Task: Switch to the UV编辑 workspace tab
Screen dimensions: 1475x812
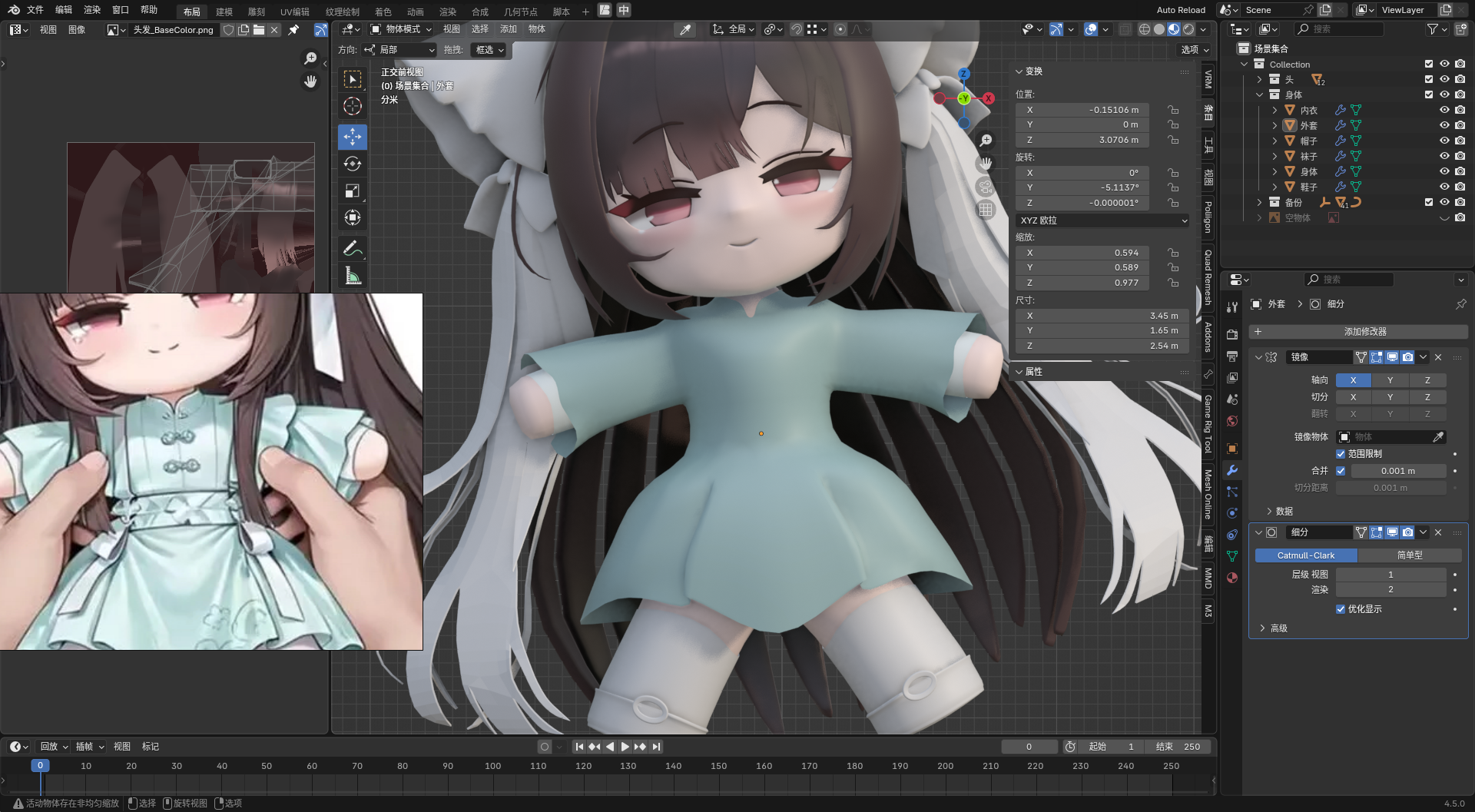Action: (x=294, y=12)
